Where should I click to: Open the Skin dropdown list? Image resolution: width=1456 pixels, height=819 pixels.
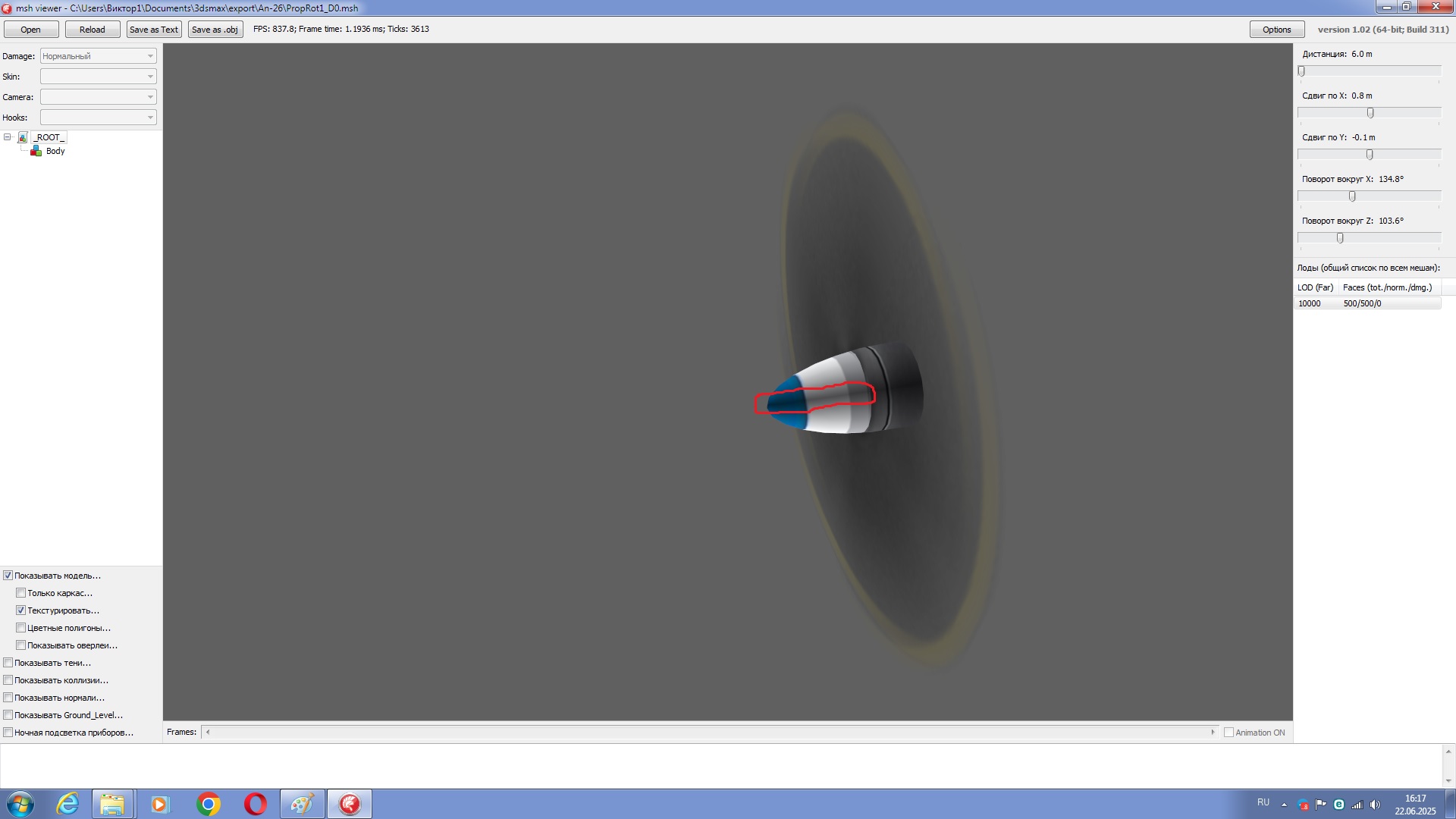click(x=99, y=77)
